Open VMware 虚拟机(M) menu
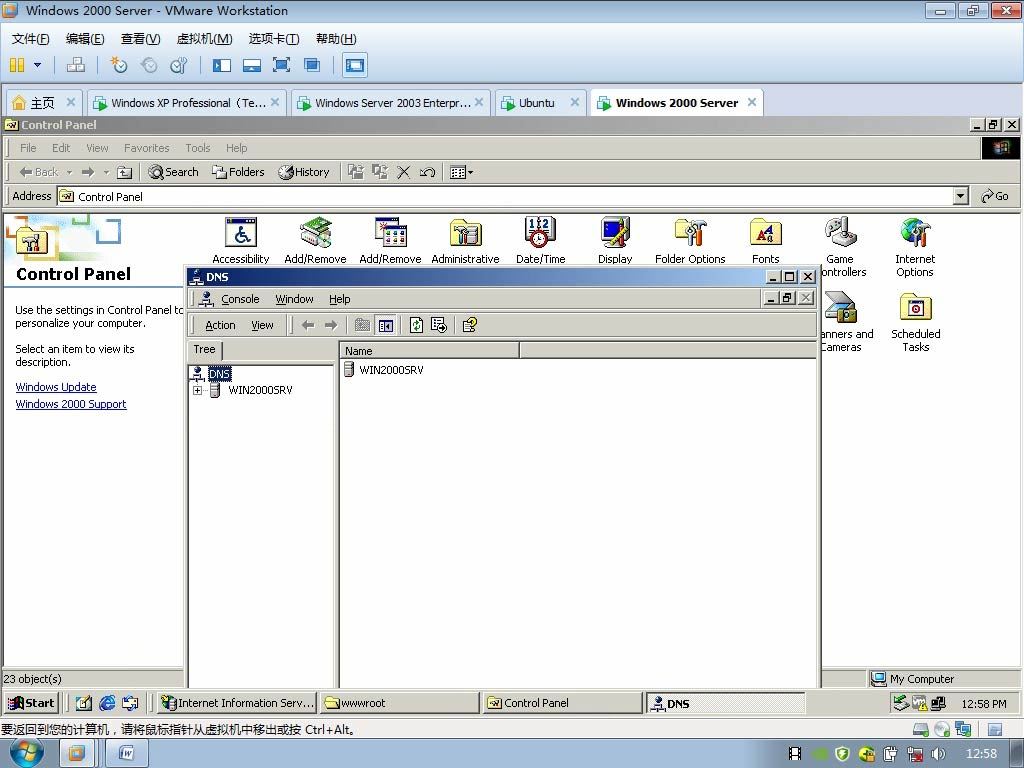Screen dimensions: 1024x768 pyautogui.click(x=204, y=39)
